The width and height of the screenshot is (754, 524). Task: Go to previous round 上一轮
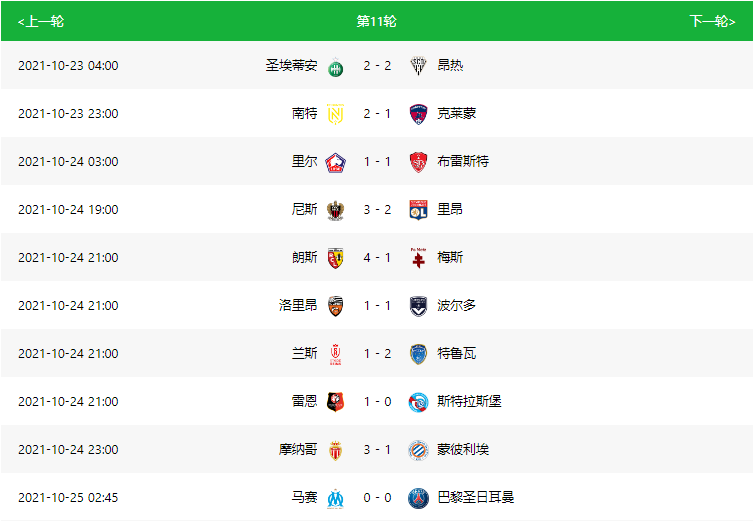tap(41, 22)
